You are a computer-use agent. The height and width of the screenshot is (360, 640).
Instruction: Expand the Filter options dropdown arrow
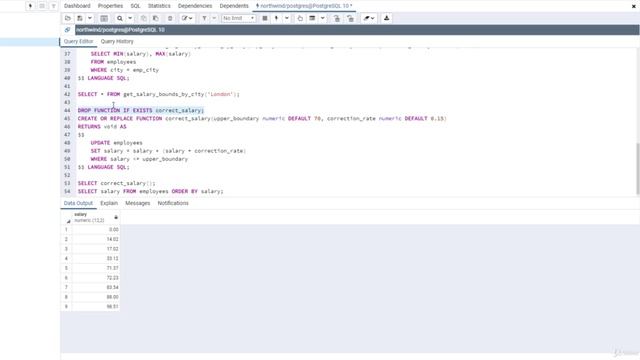(x=214, y=18)
